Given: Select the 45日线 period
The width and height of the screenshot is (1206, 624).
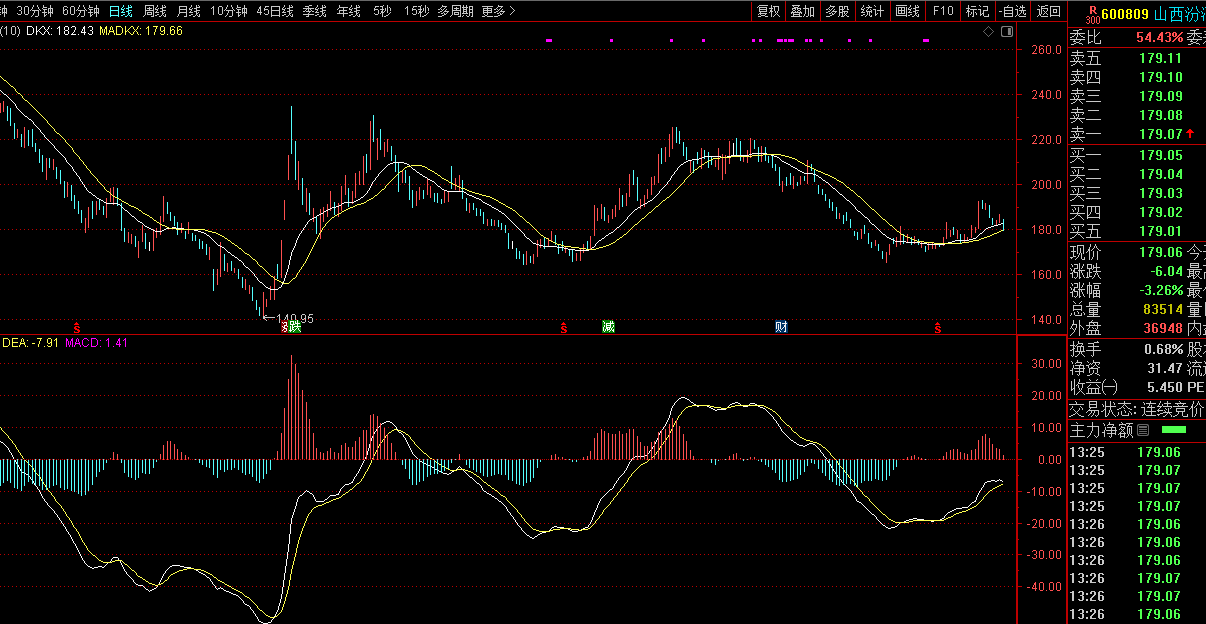Looking at the screenshot, I should point(275,11).
